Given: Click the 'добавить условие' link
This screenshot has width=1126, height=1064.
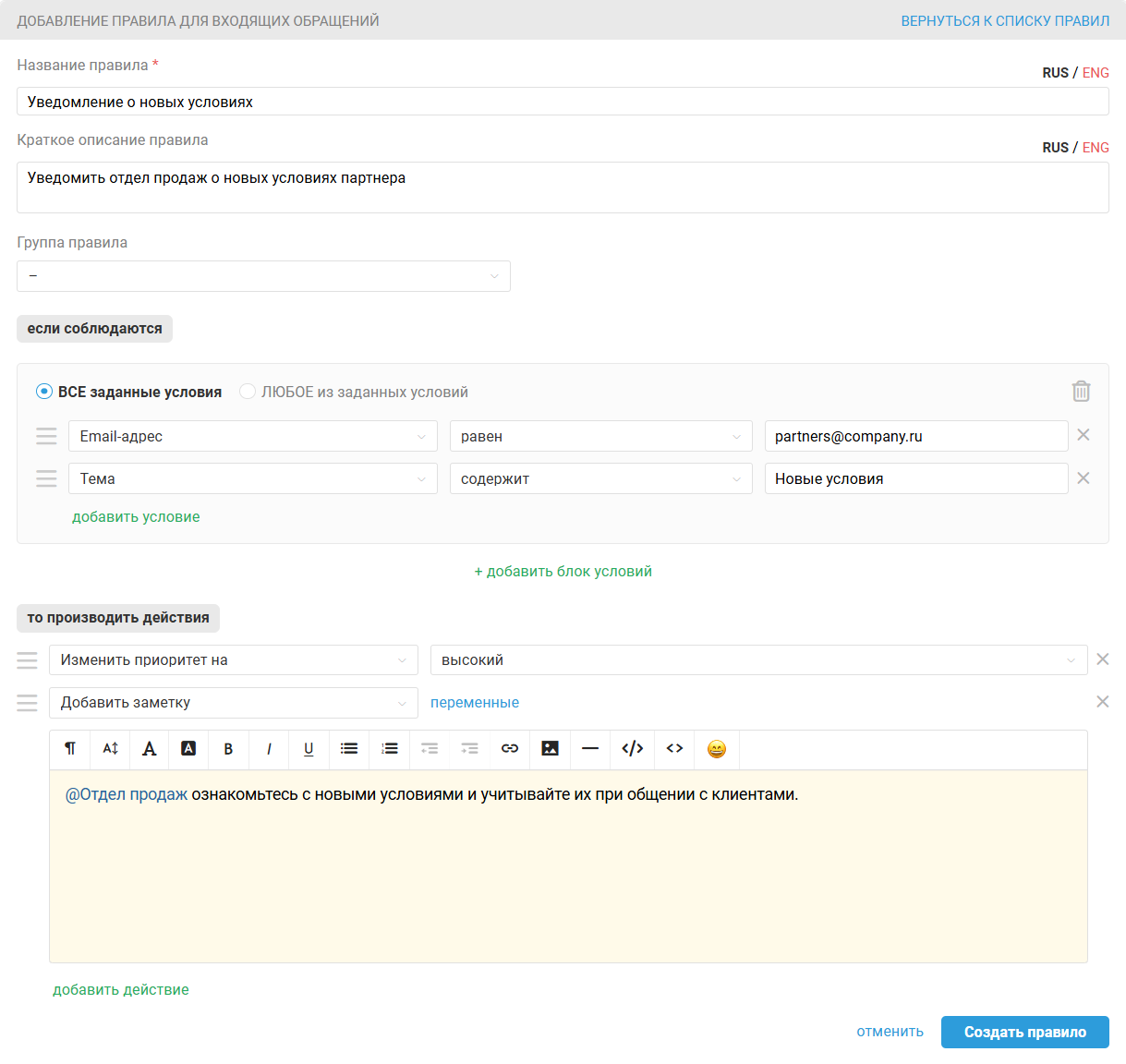Looking at the screenshot, I should pos(136,517).
